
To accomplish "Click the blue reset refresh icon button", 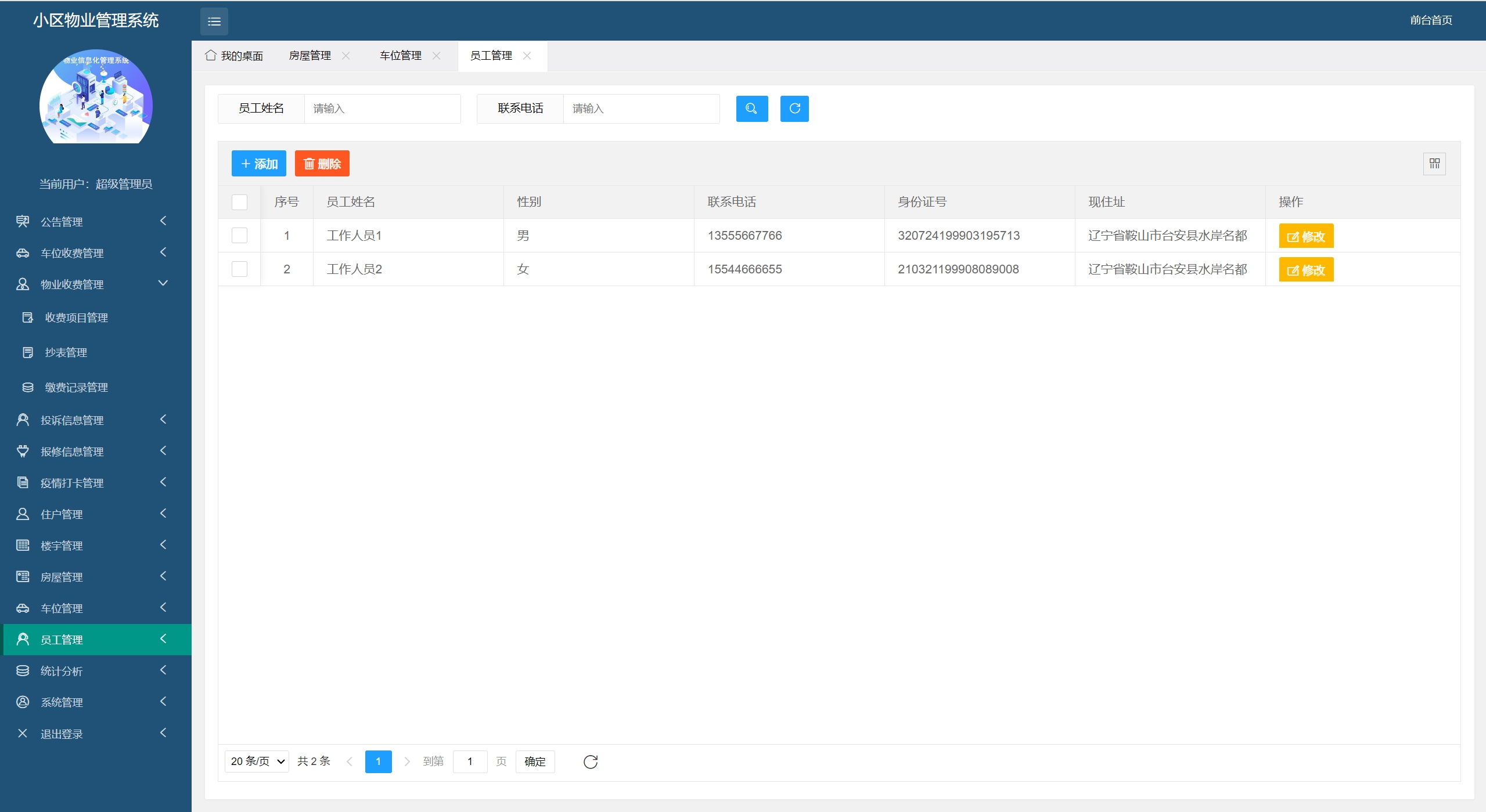I will (794, 109).
